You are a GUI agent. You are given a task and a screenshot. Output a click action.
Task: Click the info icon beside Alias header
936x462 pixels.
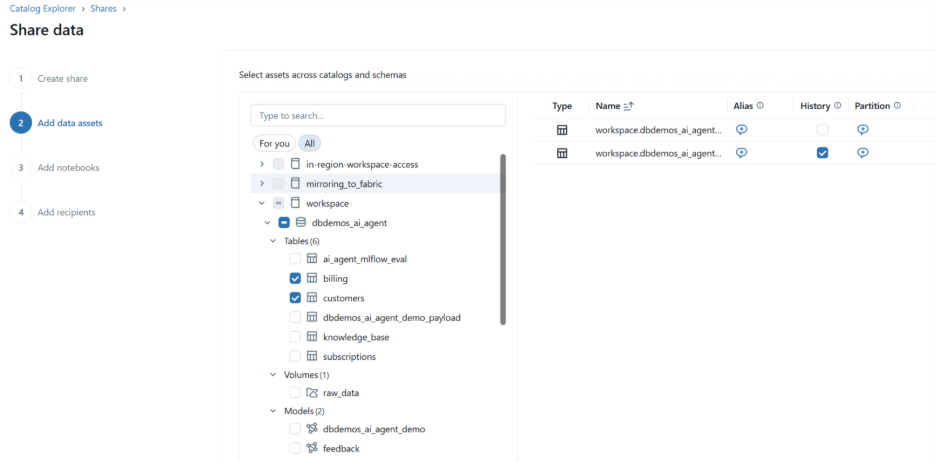pos(760,106)
